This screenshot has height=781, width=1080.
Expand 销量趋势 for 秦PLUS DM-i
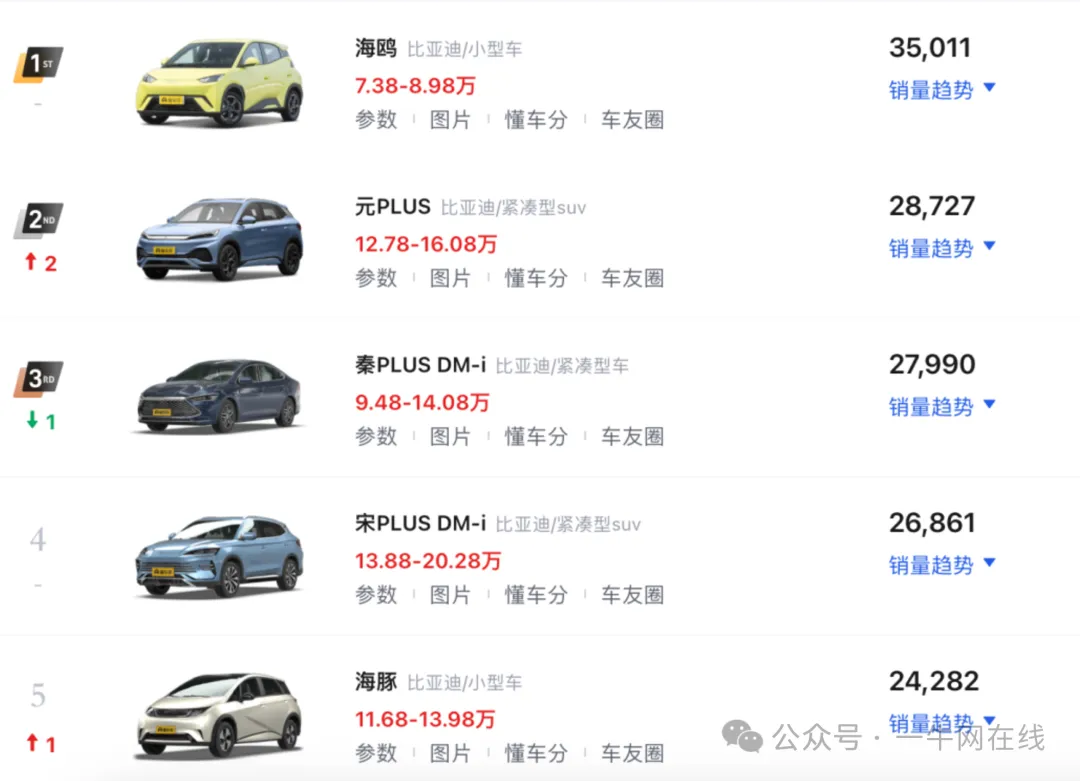(x=942, y=406)
